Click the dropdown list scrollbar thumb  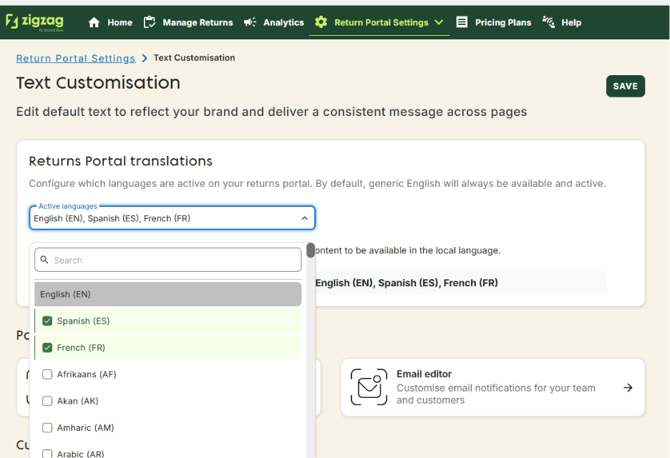tap(311, 250)
